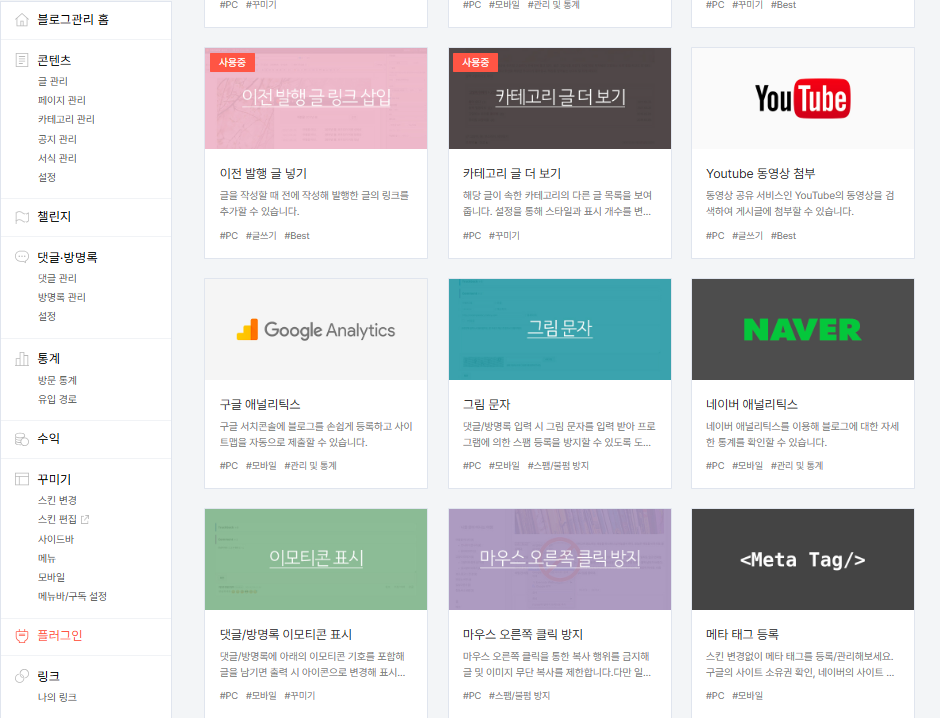Click the 카테고리 글 더 보기 card title
The width and height of the screenshot is (940, 718).
point(512,174)
